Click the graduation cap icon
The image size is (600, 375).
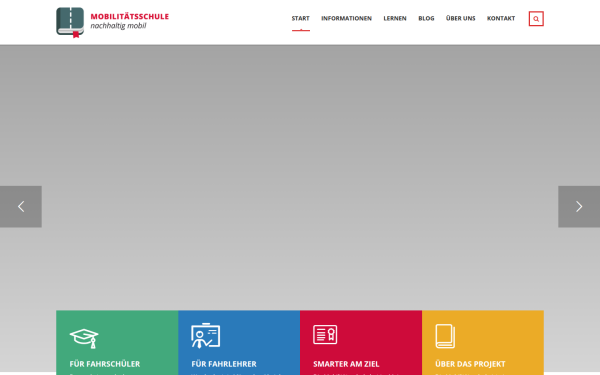pyautogui.click(x=84, y=338)
